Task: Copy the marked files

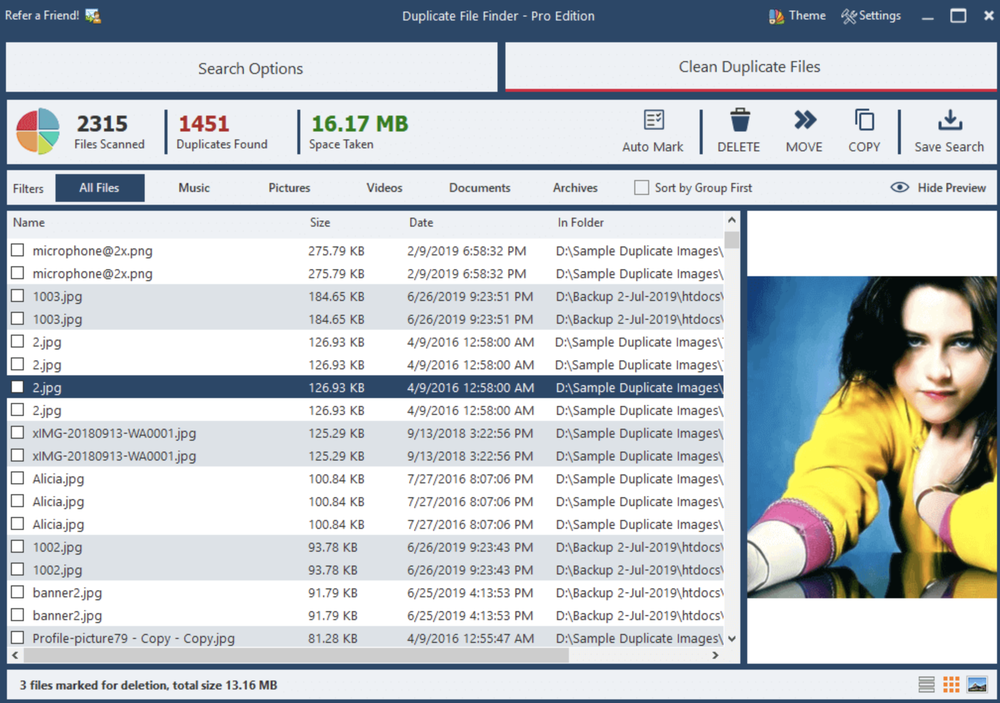Action: pos(863,130)
